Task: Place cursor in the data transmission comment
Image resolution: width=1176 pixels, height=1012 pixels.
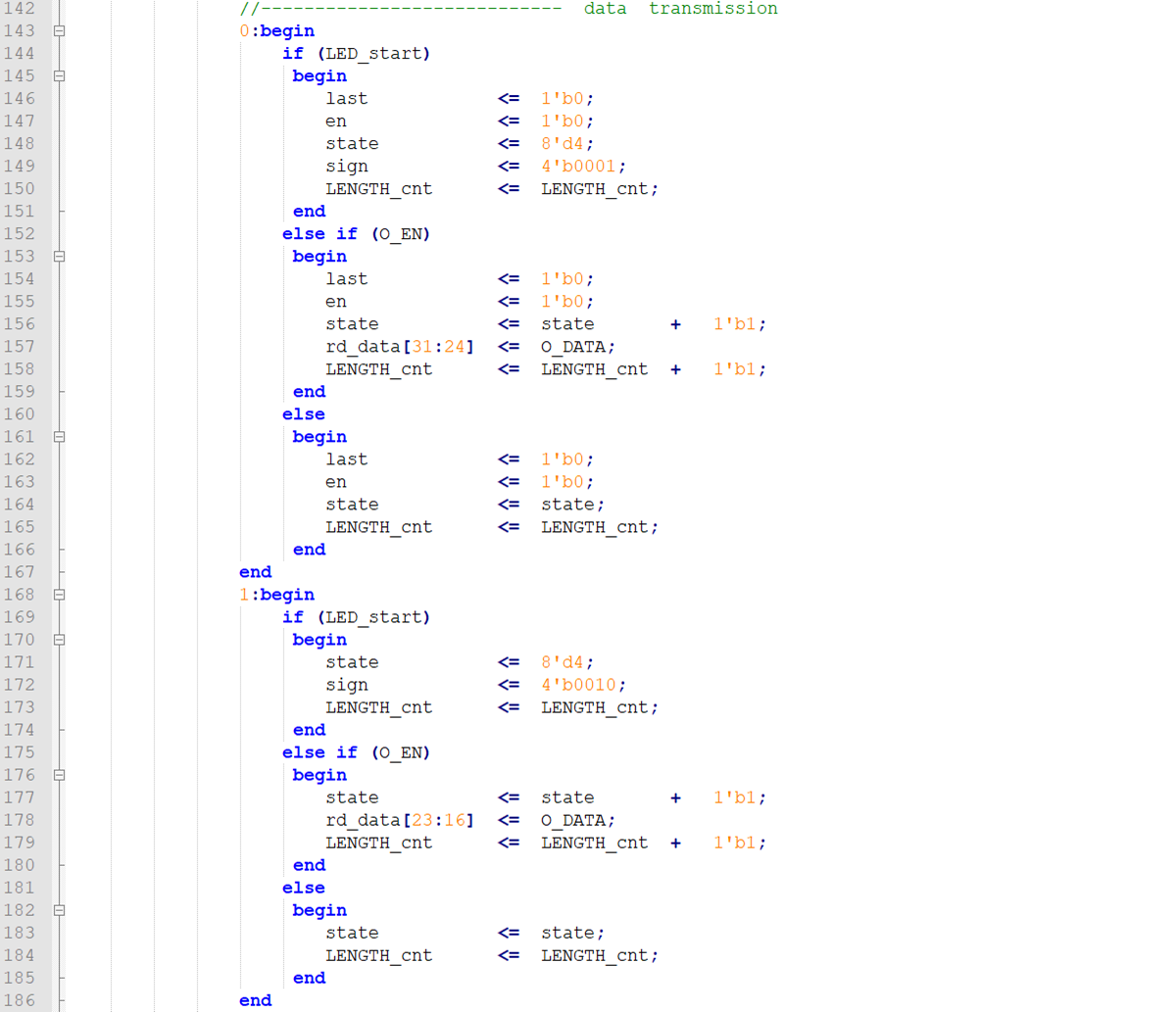Action: coord(680,9)
